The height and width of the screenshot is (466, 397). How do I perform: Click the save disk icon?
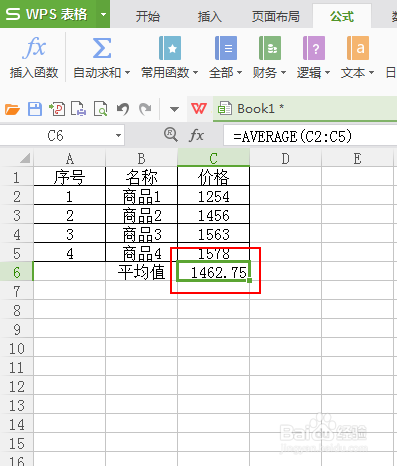point(35,109)
